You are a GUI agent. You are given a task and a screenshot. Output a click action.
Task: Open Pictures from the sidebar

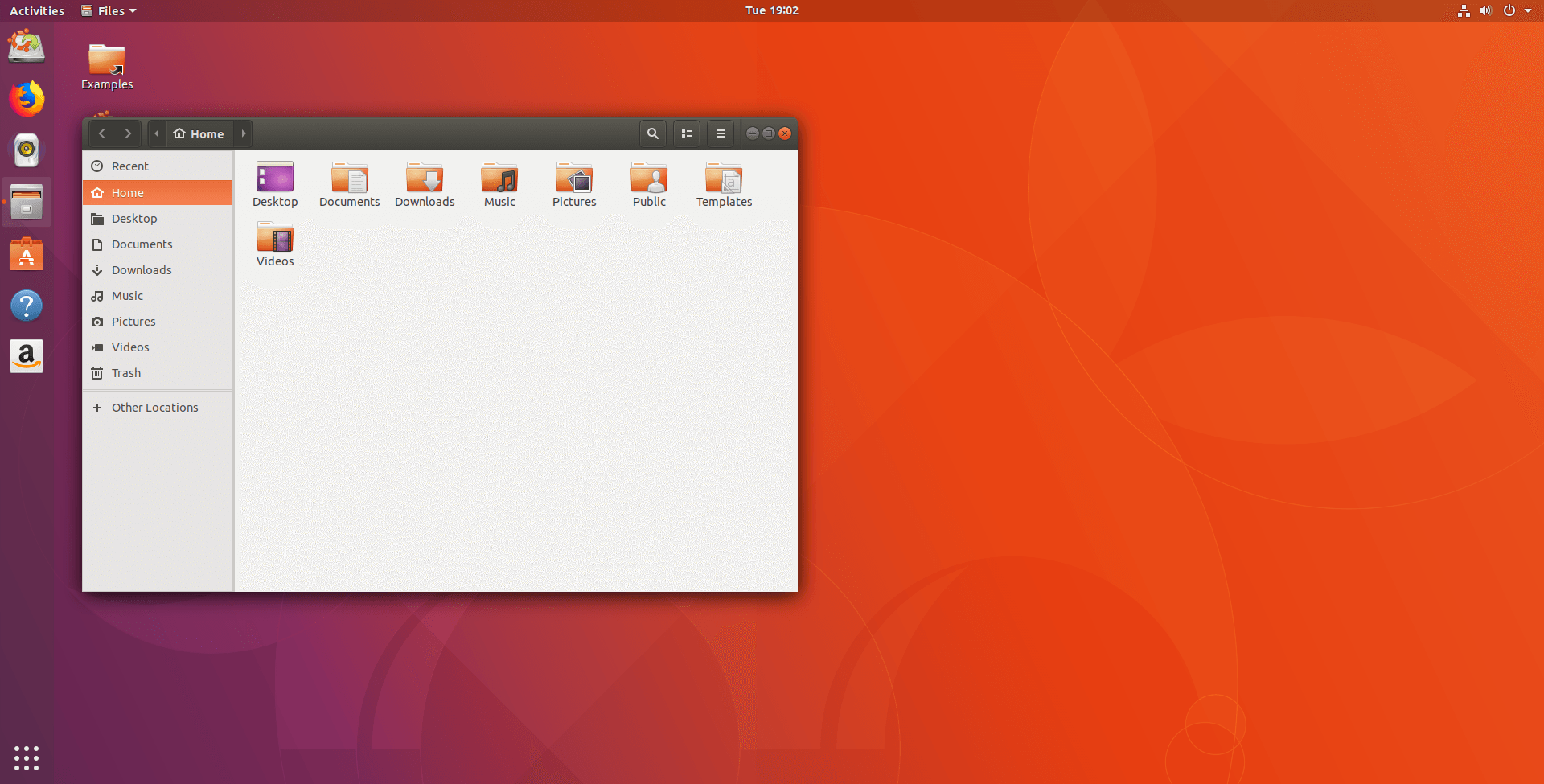pos(158,321)
